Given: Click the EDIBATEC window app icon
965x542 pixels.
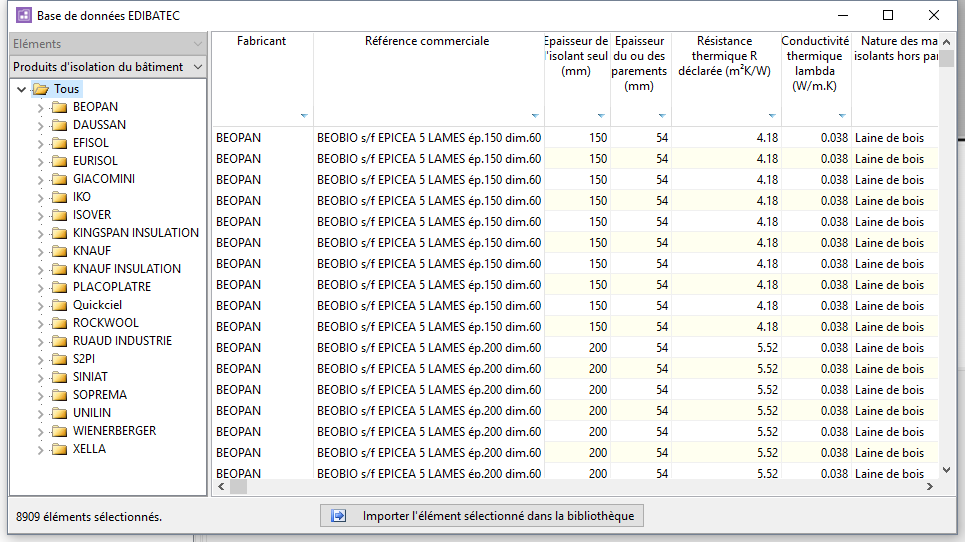Looking at the screenshot, I should 23,15.
